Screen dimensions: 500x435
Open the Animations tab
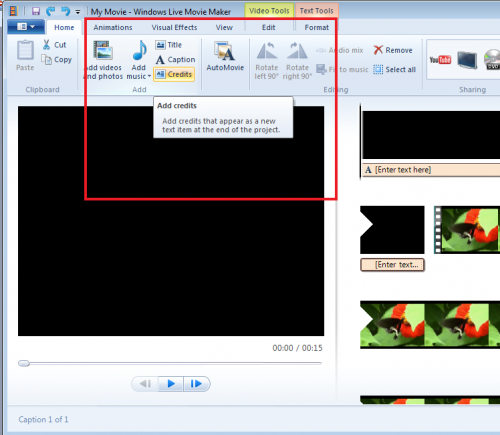pyautogui.click(x=113, y=27)
